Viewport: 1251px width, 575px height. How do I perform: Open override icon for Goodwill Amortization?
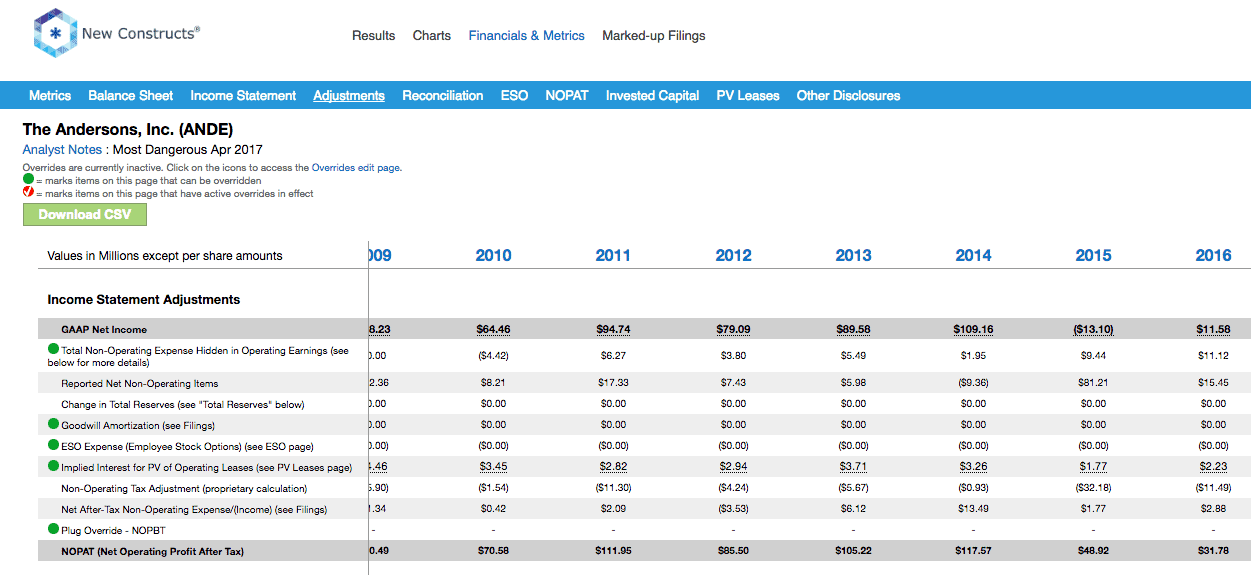point(54,424)
